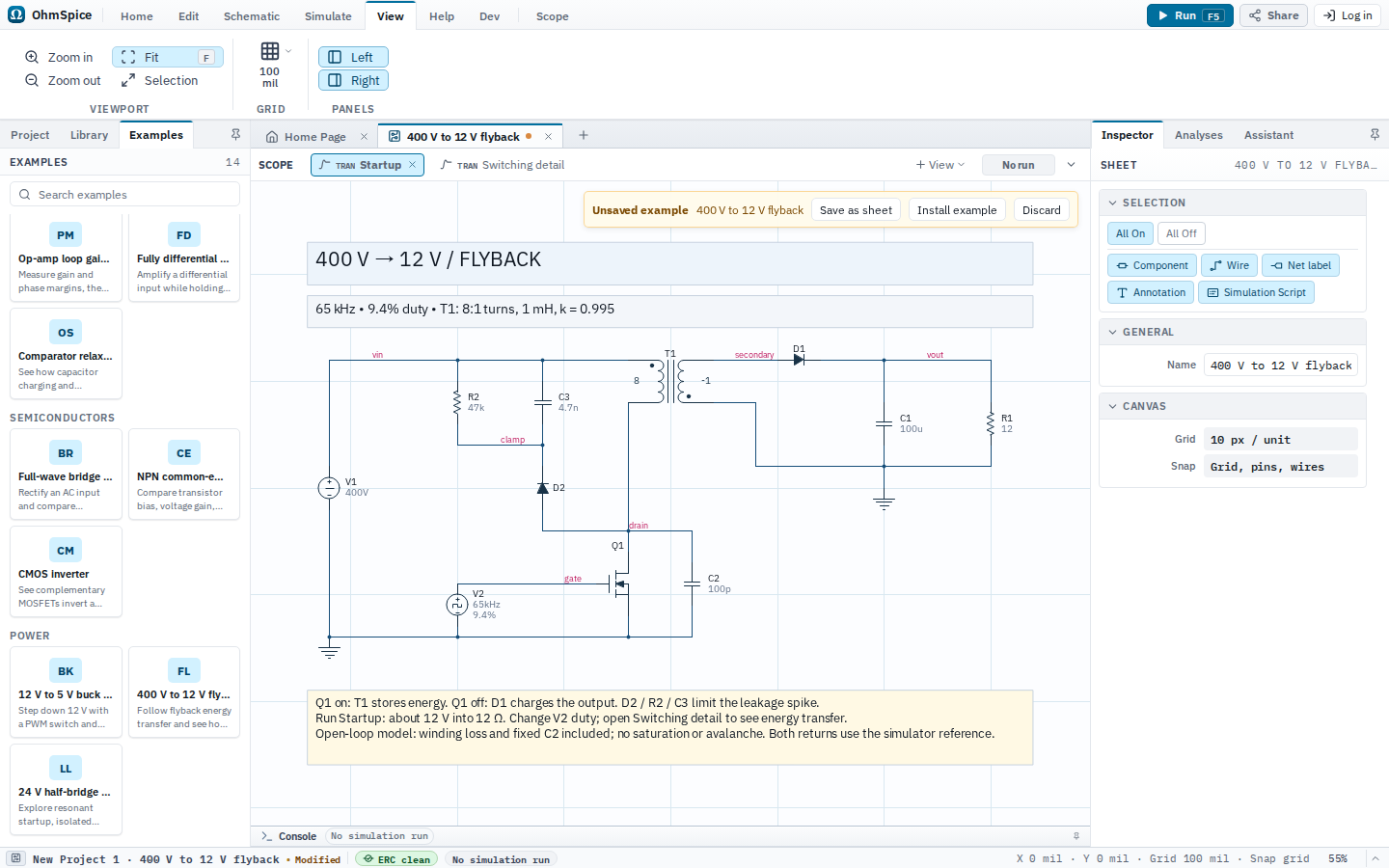Open the Scope menu
1389x868 pixels.
point(552,16)
